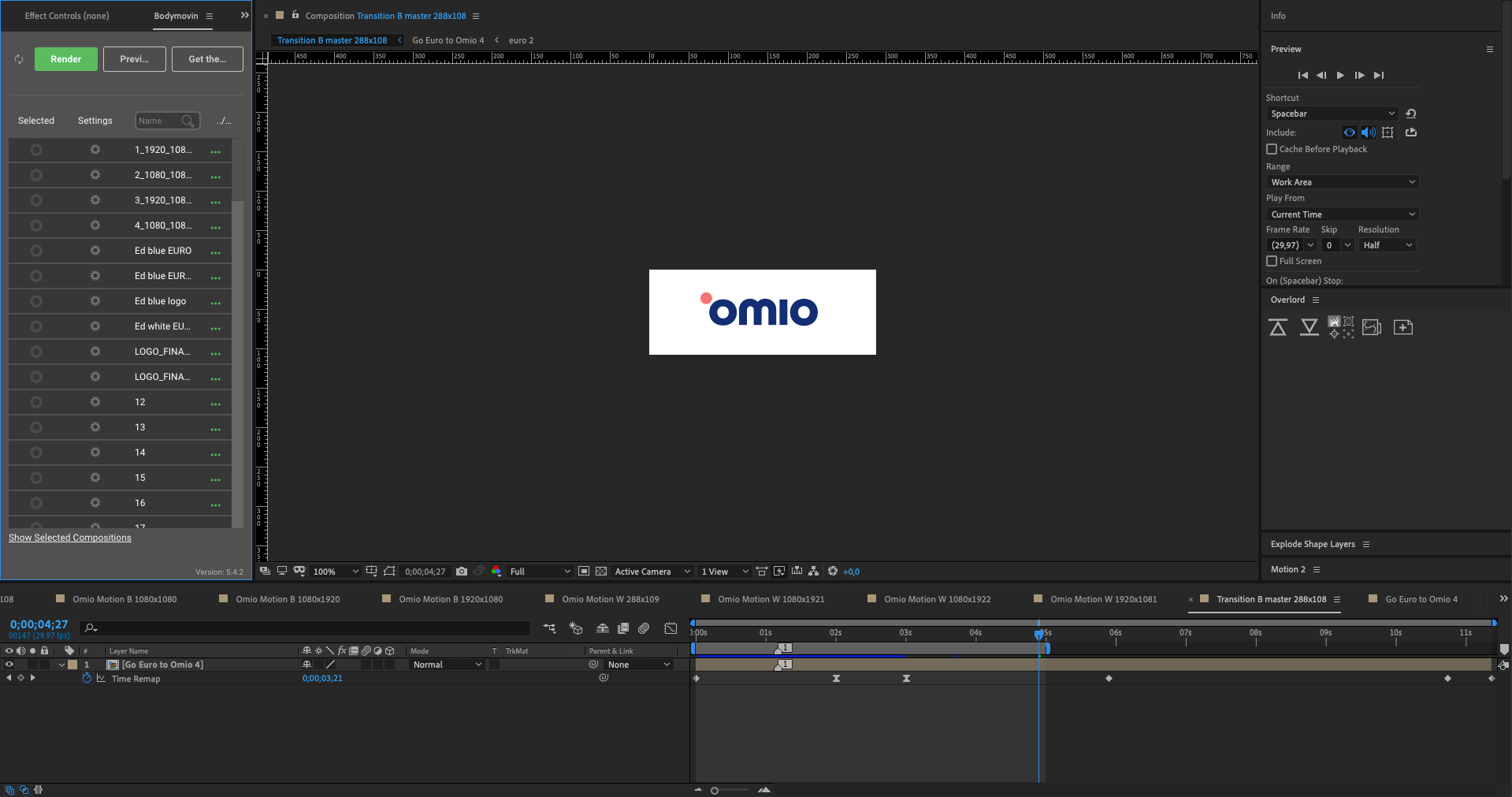Open the Explode Shape Layers panel menu
The height and width of the screenshot is (797, 1512).
(1366, 544)
